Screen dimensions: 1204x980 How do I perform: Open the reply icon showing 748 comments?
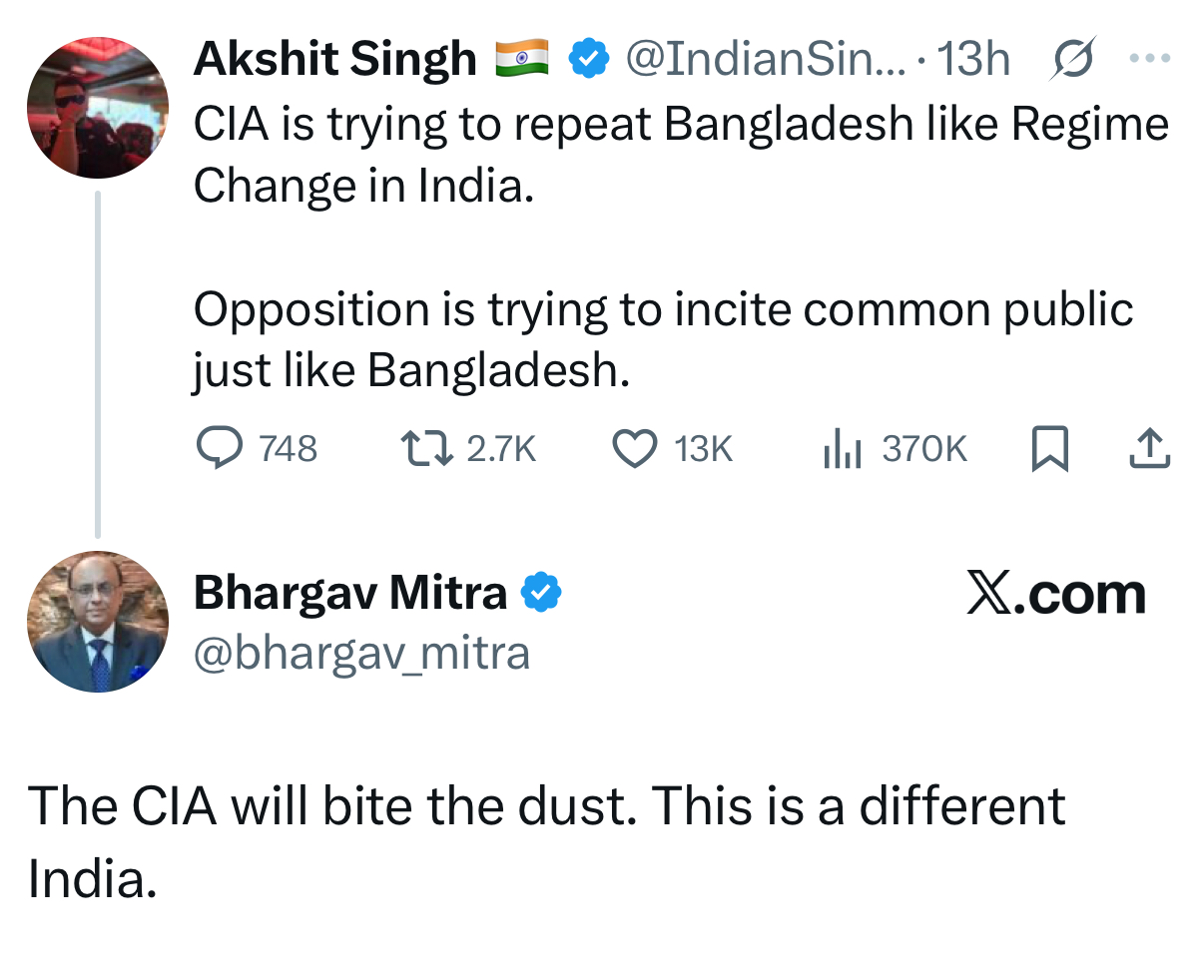tap(219, 448)
